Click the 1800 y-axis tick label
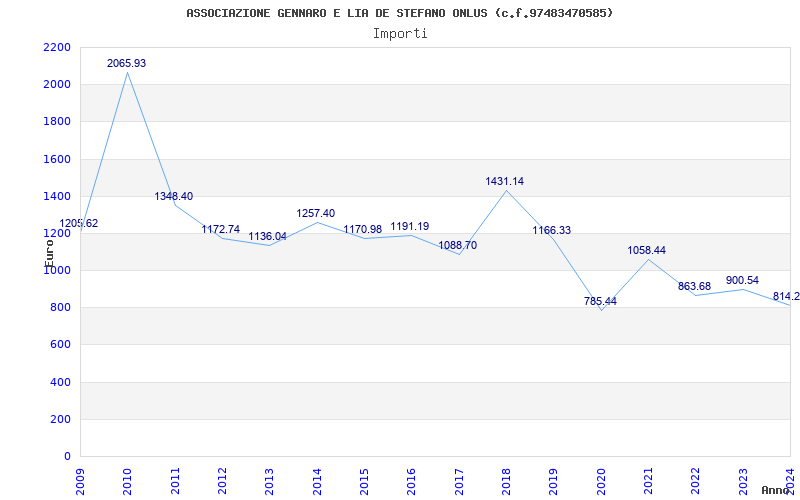The image size is (800, 500). click(57, 122)
